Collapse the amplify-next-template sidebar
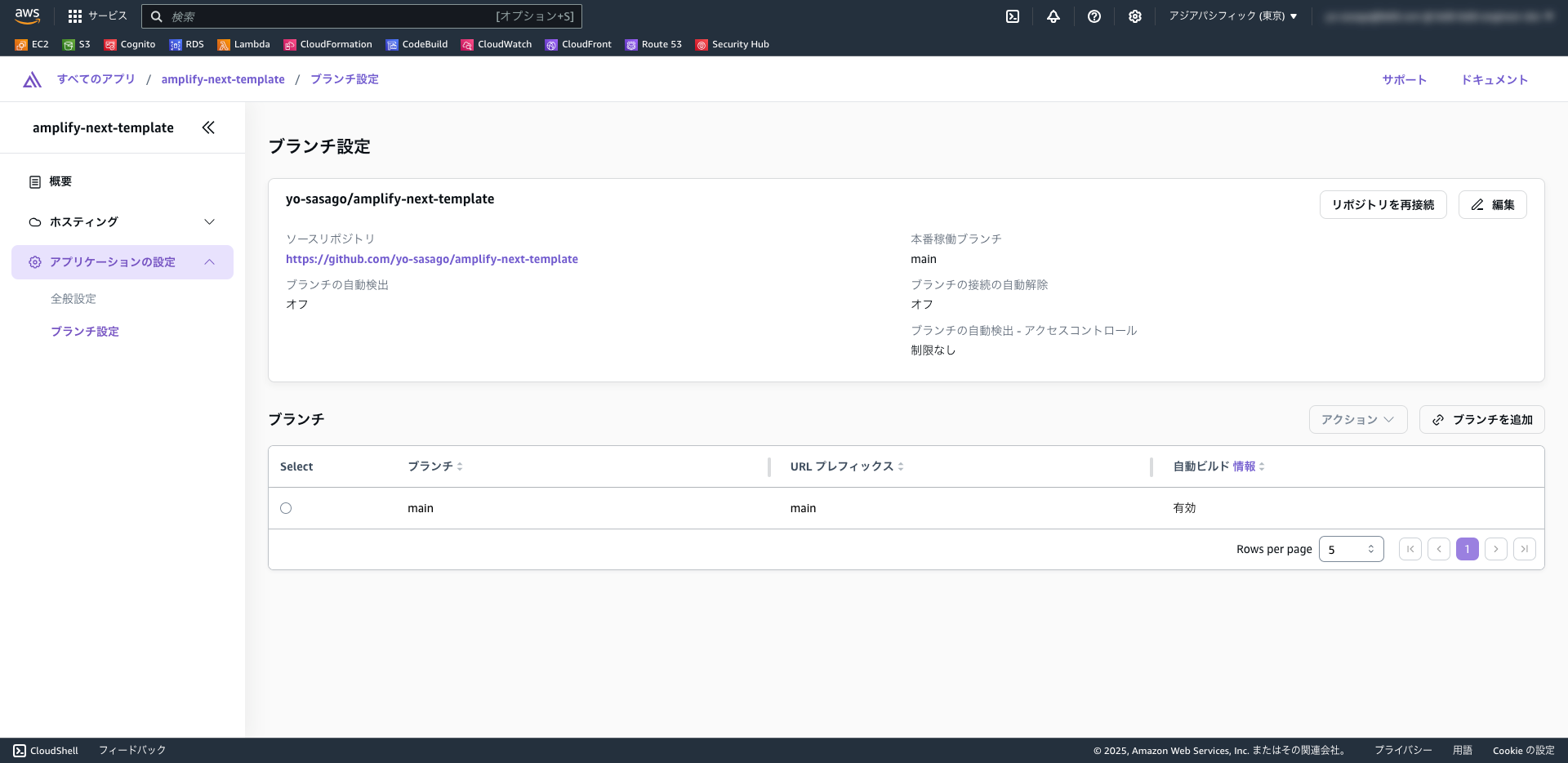1568x763 pixels. (x=208, y=127)
